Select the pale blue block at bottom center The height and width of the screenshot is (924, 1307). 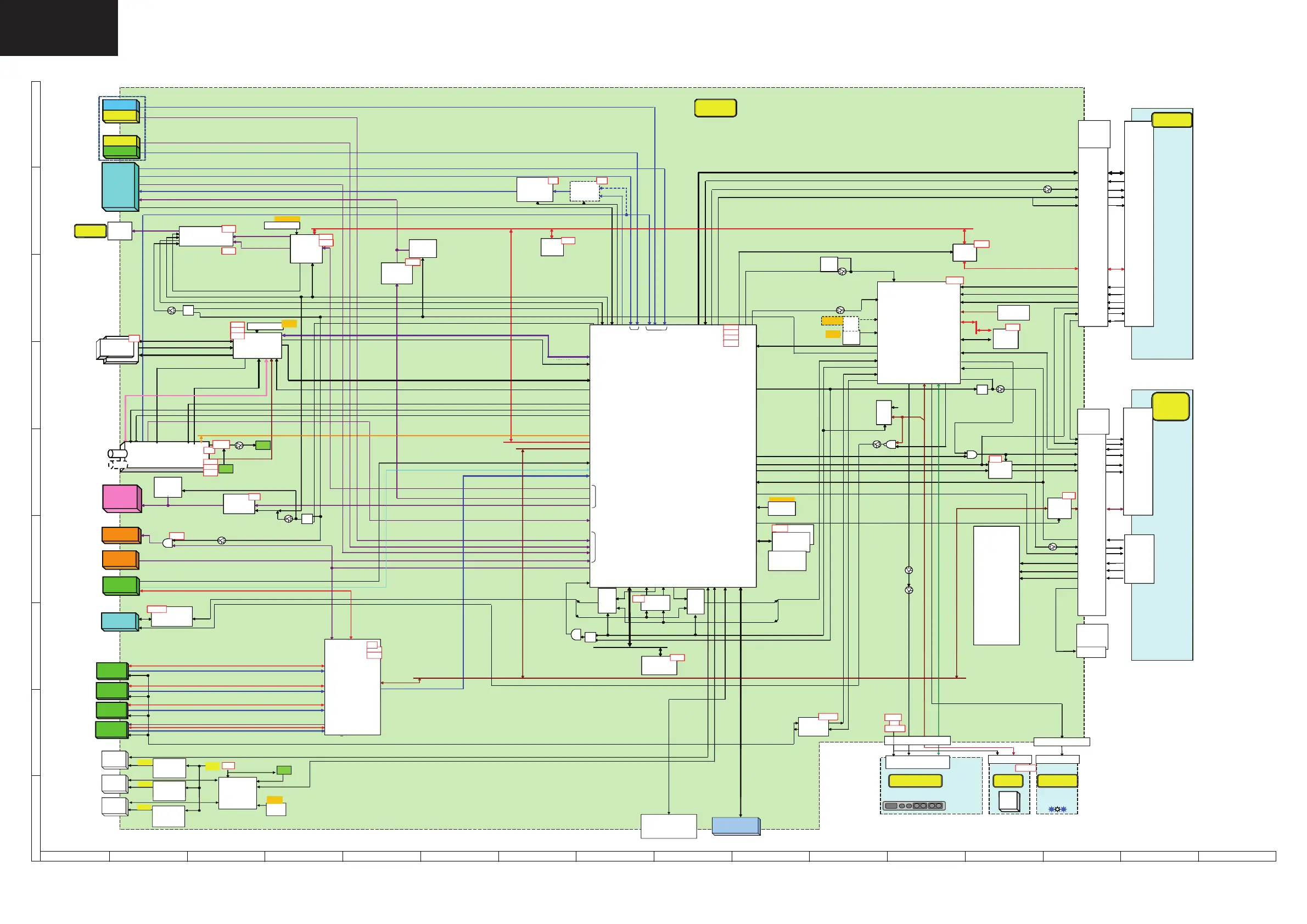[736, 826]
